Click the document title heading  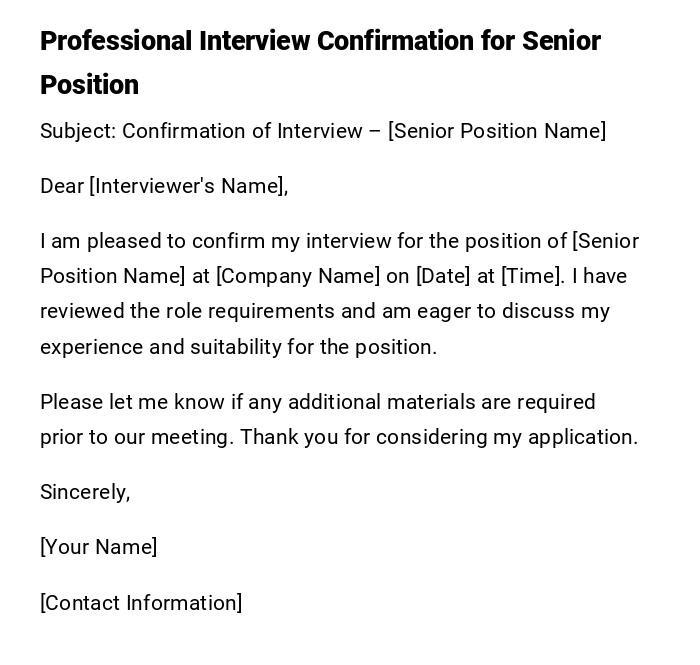(x=320, y=41)
